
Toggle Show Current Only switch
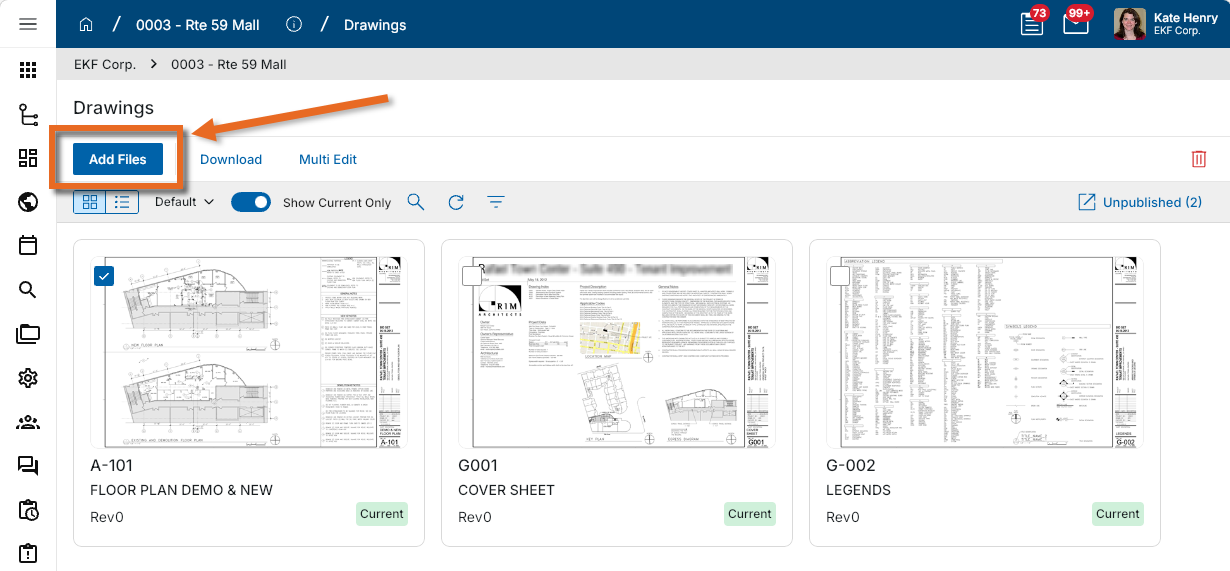point(251,202)
